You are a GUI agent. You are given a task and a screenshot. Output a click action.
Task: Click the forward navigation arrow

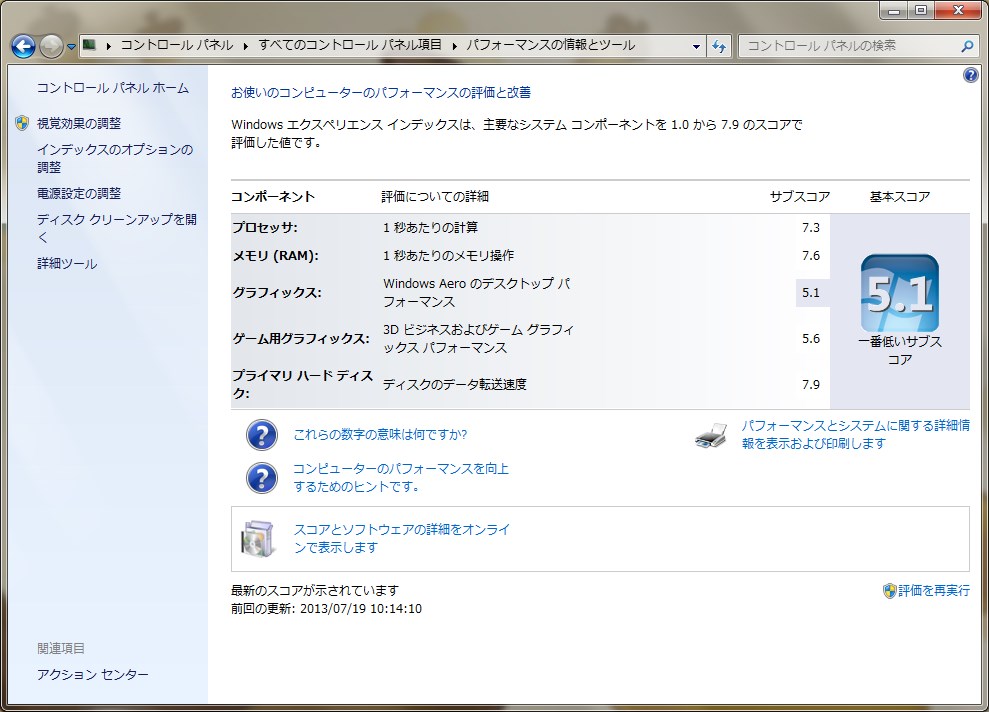(50, 46)
